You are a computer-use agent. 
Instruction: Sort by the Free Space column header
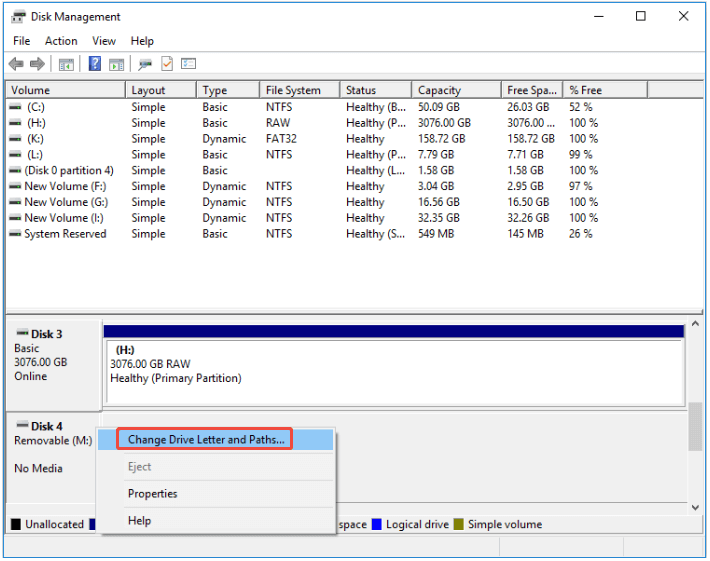point(532,90)
